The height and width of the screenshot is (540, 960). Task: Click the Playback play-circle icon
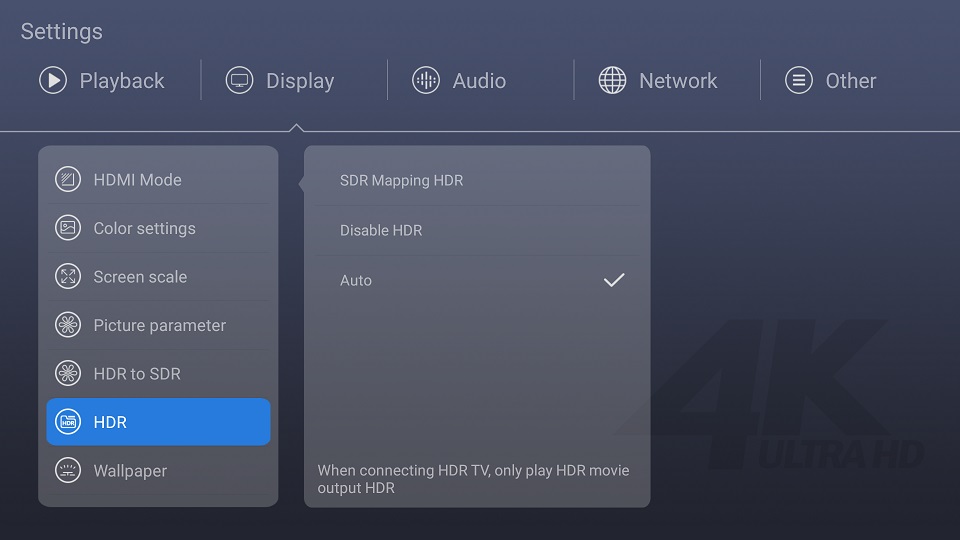(53, 80)
